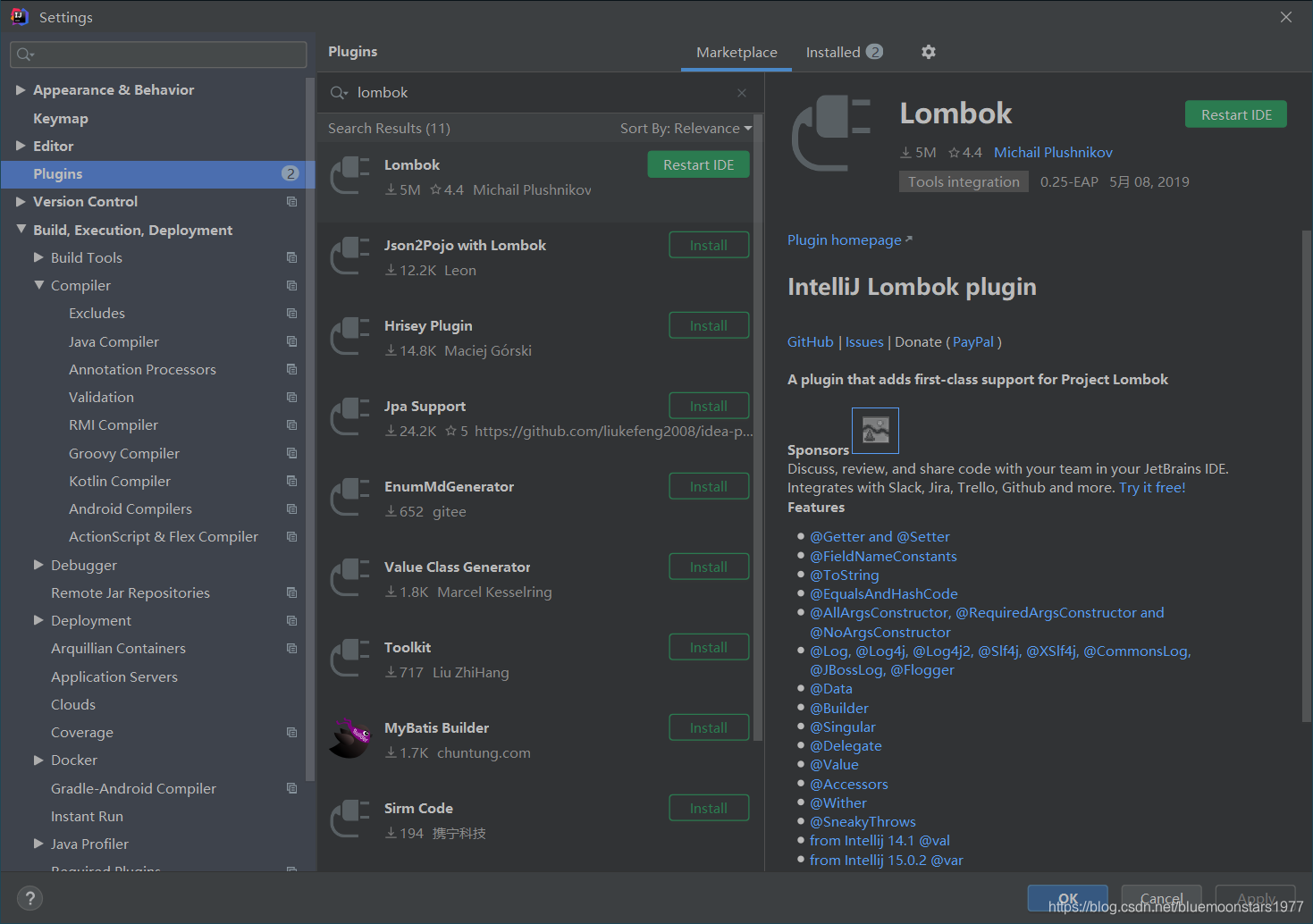Click the project-level icon beside Java Compiler
Viewport: 1313px width, 924px height.
coord(291,341)
